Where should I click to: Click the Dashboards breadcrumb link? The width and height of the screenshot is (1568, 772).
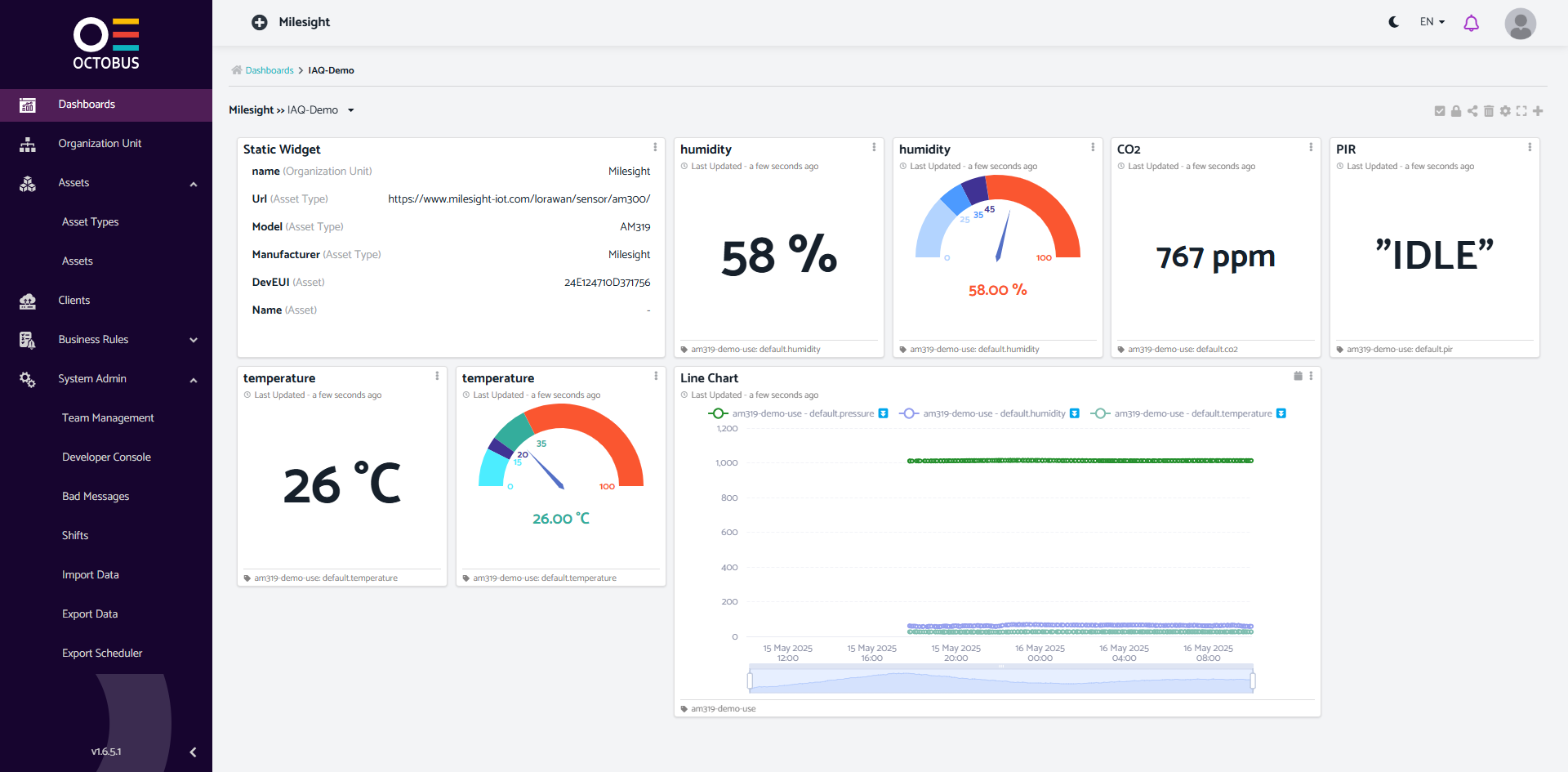[269, 70]
